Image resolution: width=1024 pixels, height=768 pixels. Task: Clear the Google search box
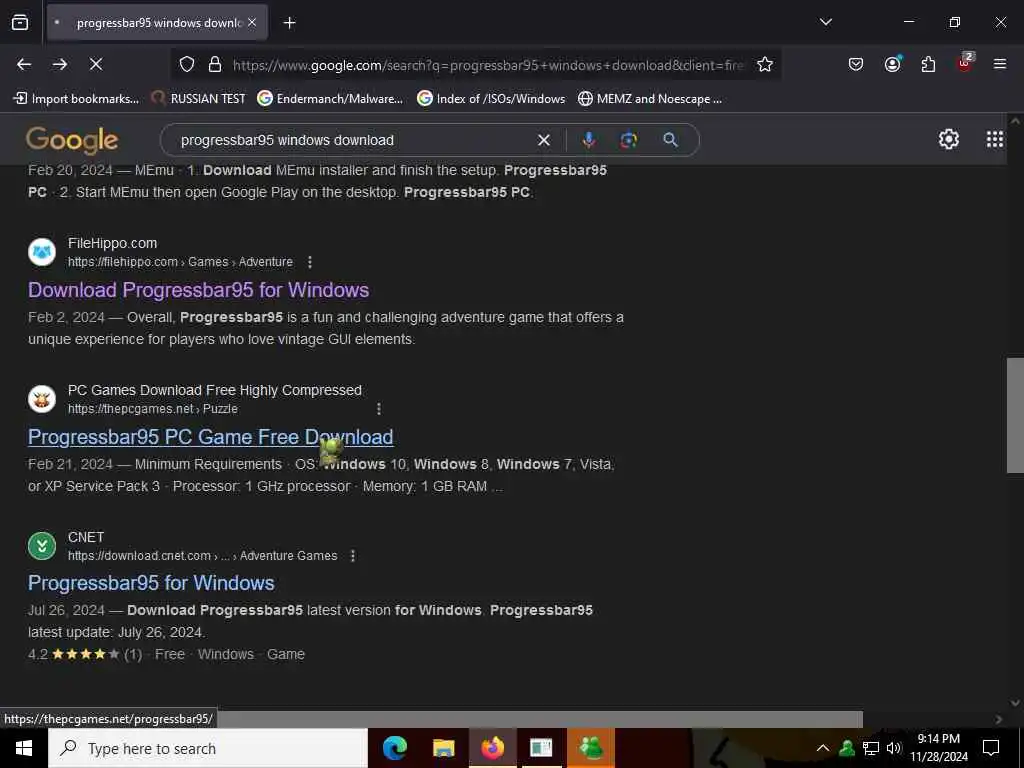pyautogui.click(x=543, y=140)
